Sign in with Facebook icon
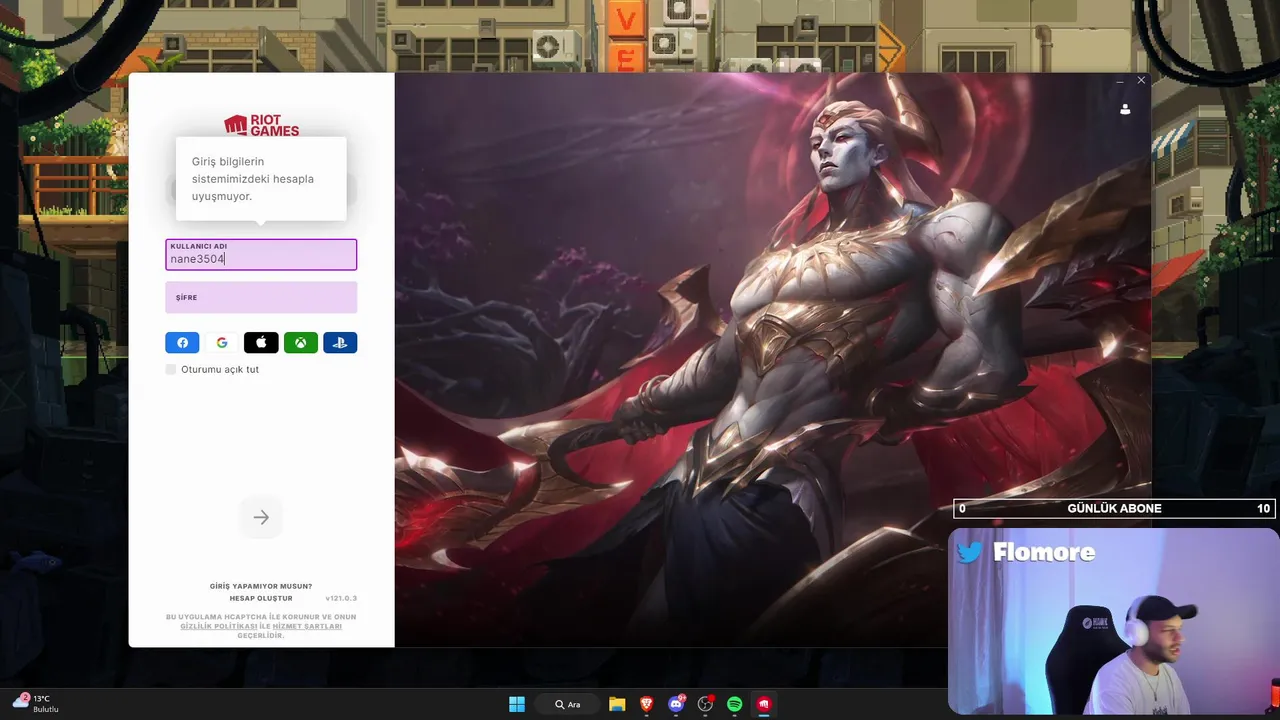1280x720 pixels. [x=182, y=343]
